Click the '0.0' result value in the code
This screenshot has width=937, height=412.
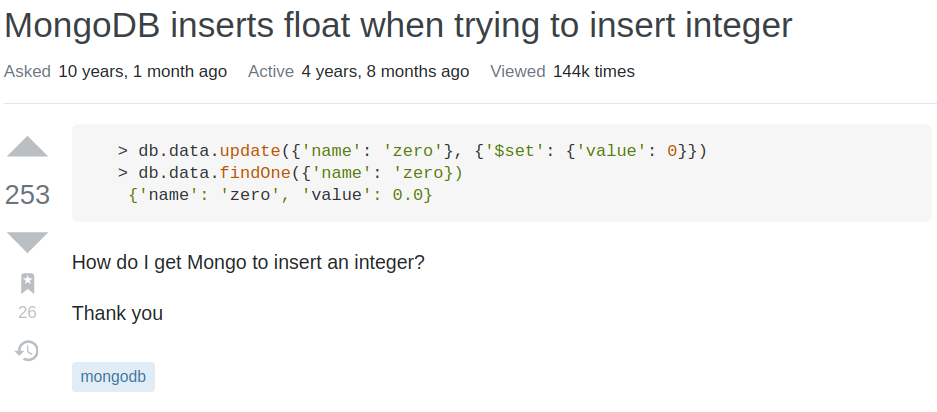pyautogui.click(x=407, y=196)
